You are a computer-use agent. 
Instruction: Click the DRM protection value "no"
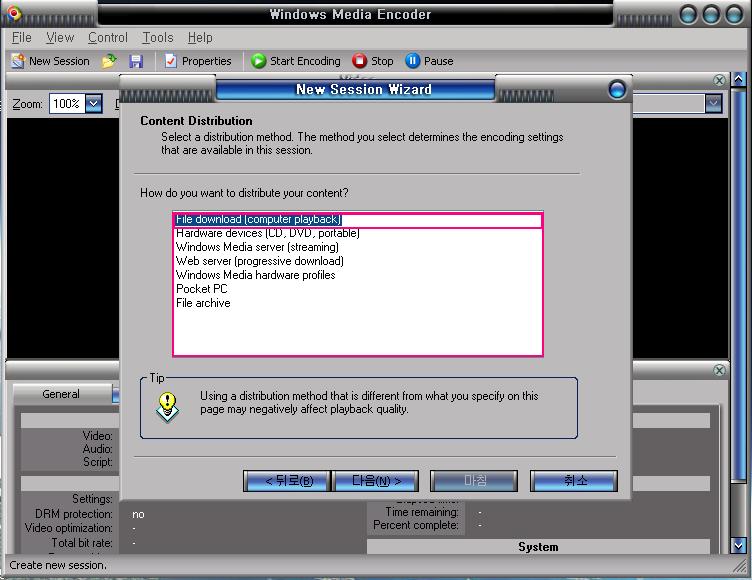click(138, 514)
